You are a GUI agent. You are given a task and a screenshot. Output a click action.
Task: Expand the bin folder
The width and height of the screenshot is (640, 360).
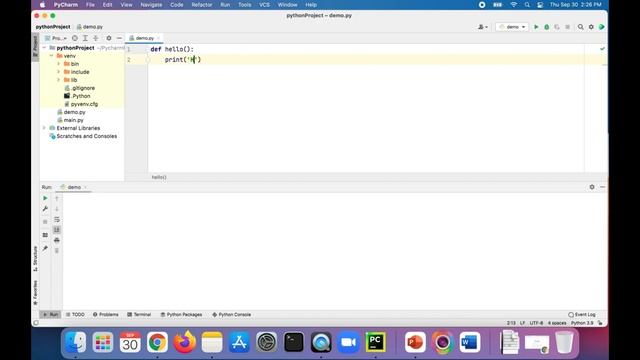59,64
